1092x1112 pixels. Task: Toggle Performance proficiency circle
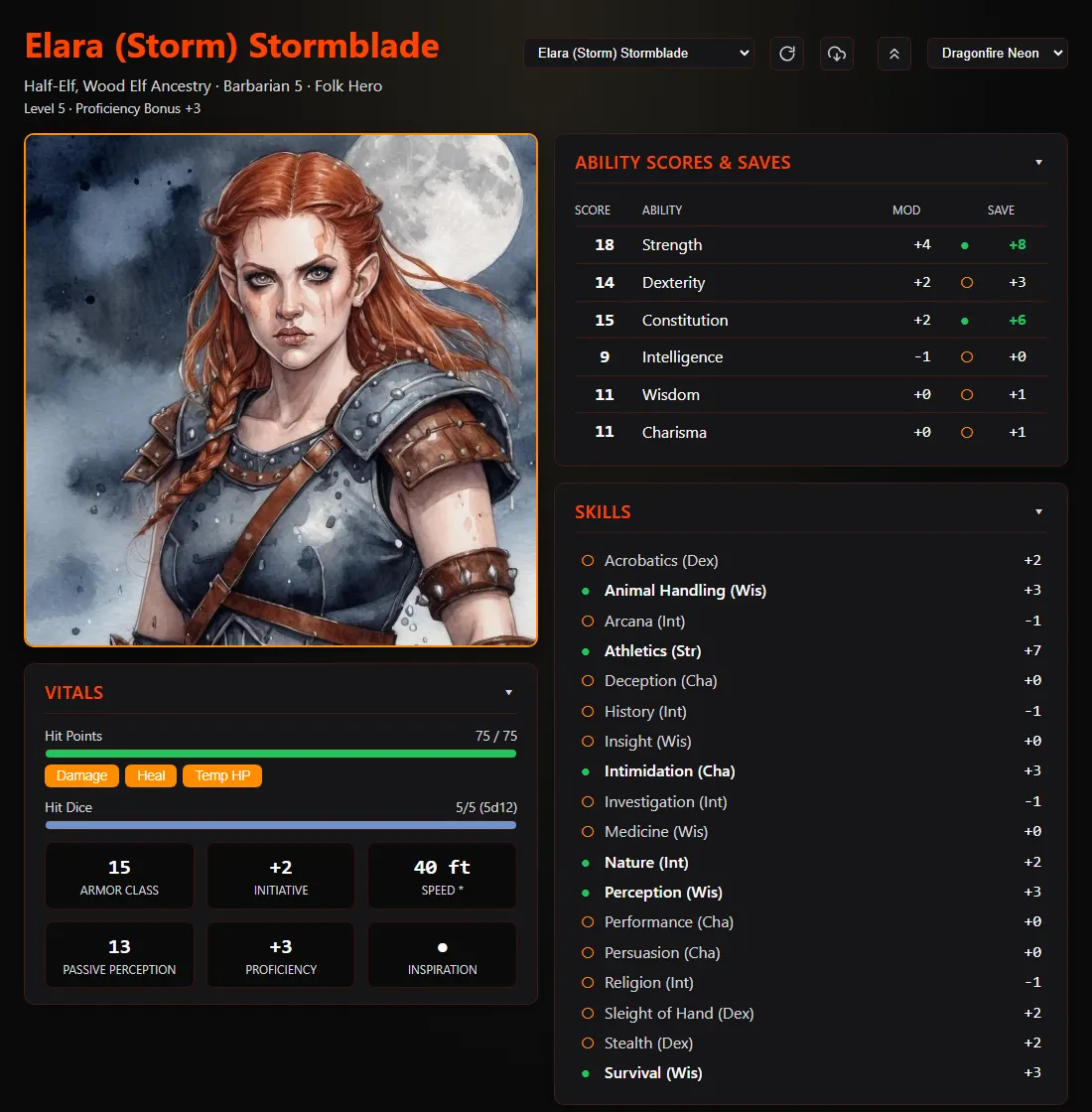587,922
